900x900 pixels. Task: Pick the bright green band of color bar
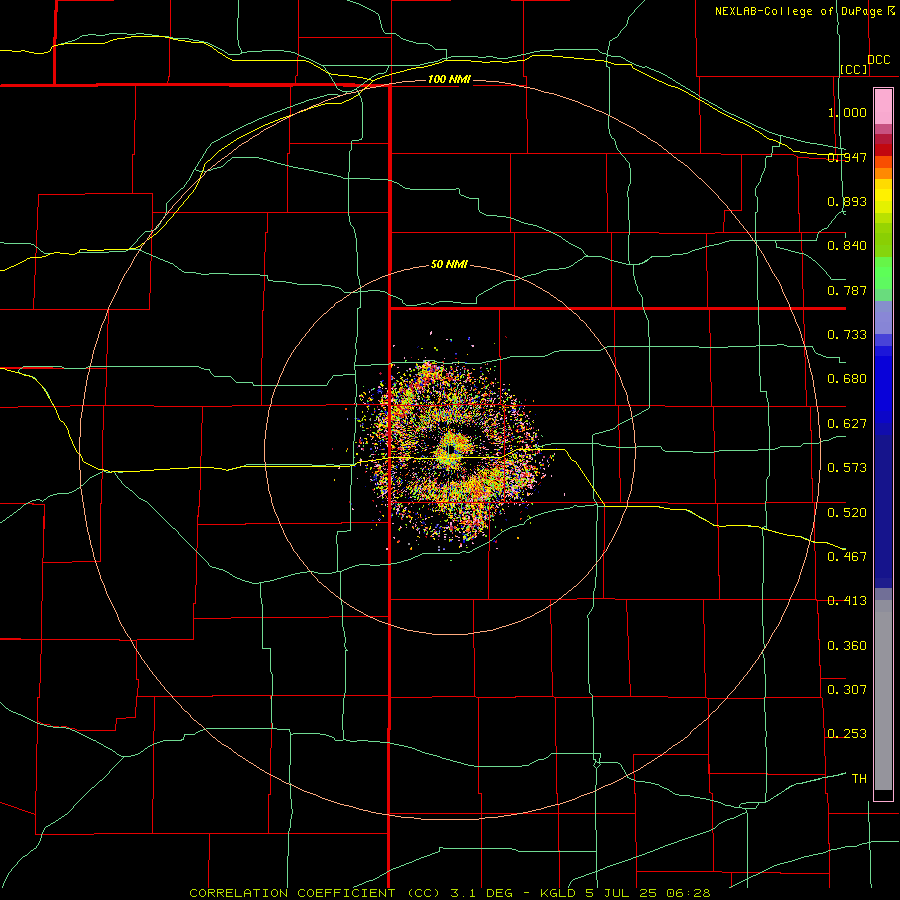click(883, 273)
